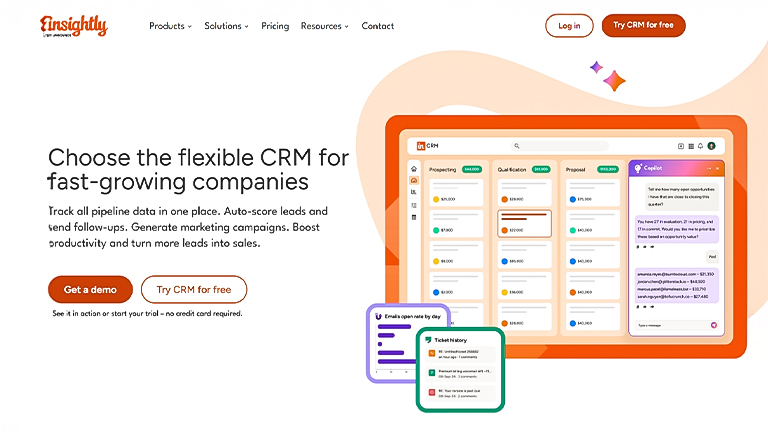The image size is (768, 432).
Task: Expand the Resources navigation dropdown
Action: click(325, 26)
